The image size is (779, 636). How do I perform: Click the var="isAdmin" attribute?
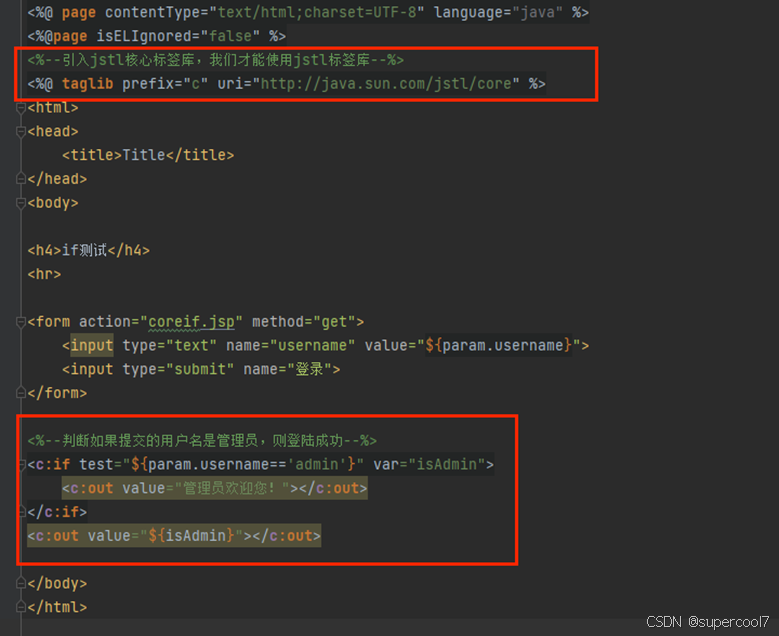[x=429, y=465]
